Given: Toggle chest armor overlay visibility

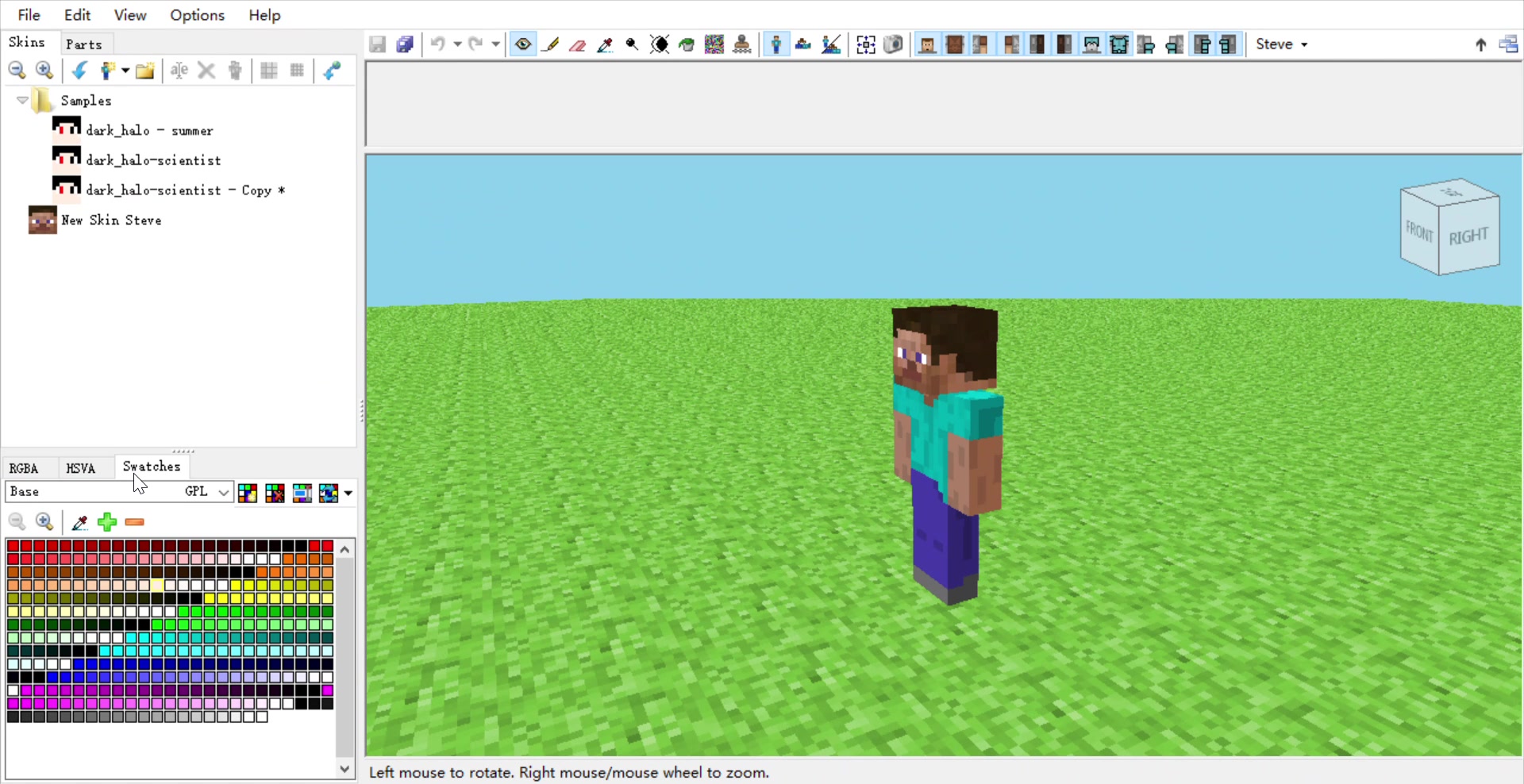Looking at the screenshot, I should [1119, 44].
